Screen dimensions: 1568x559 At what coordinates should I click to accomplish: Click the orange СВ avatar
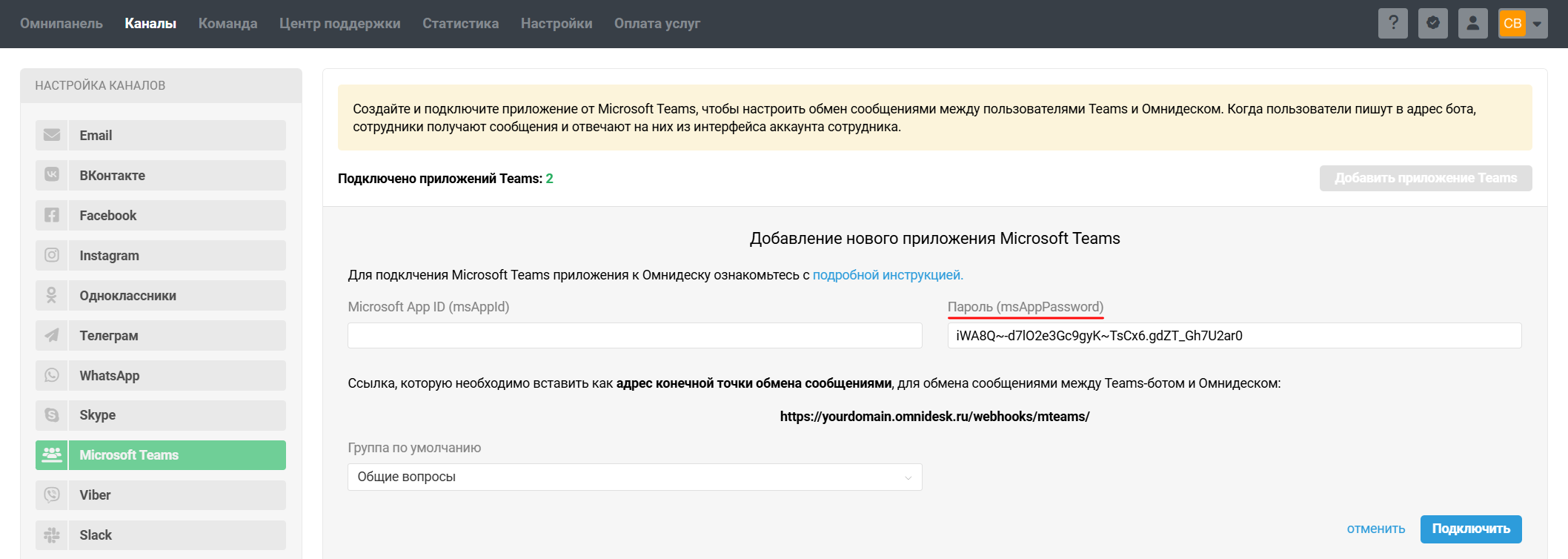click(1512, 23)
